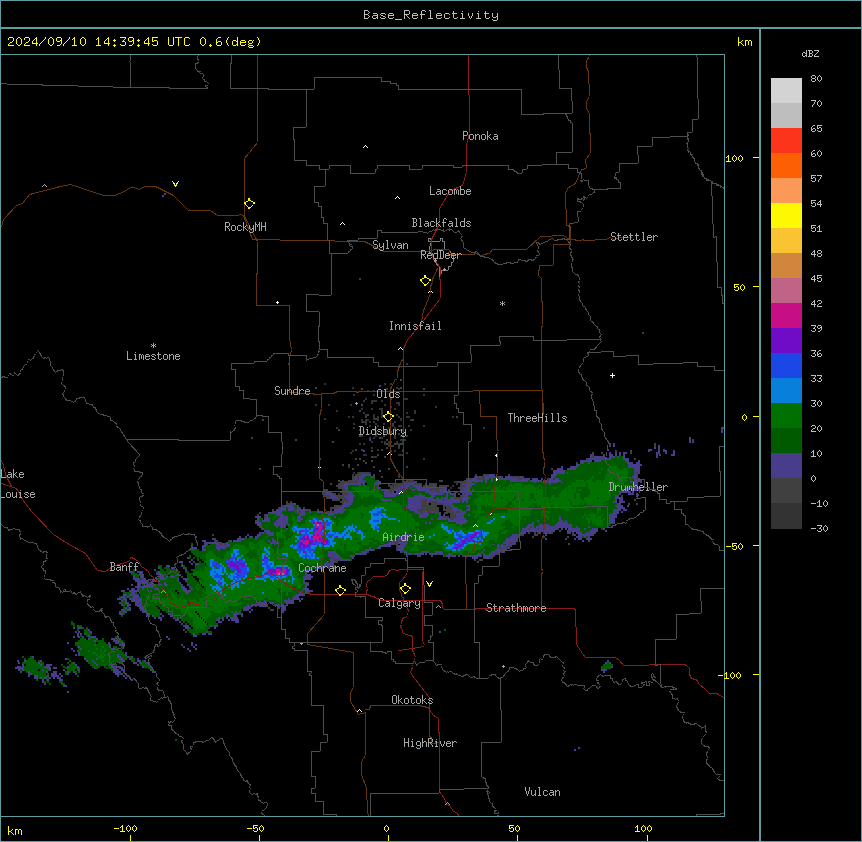Click the Stettler town label

[634, 237]
